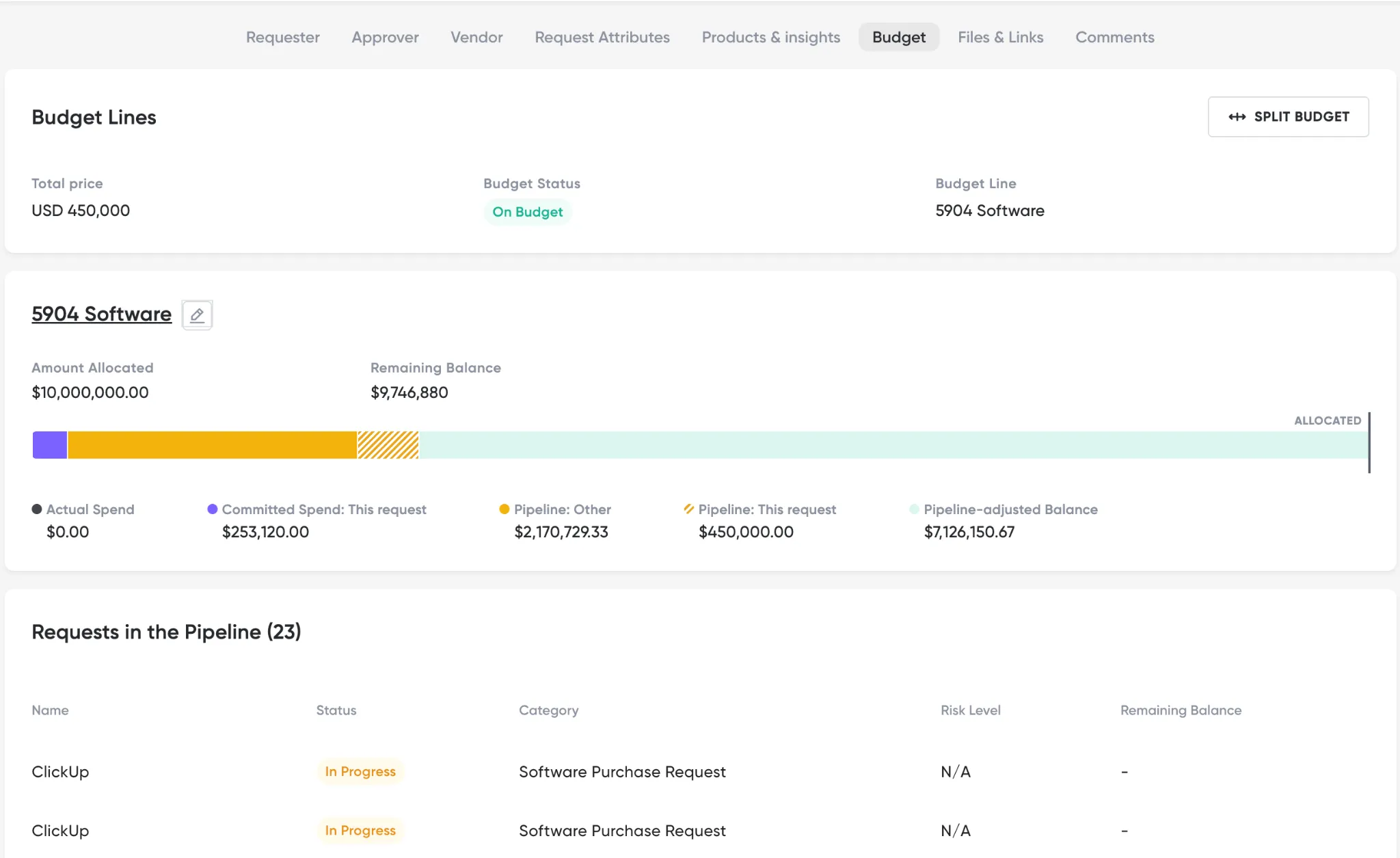Click the Status column header

point(336,710)
